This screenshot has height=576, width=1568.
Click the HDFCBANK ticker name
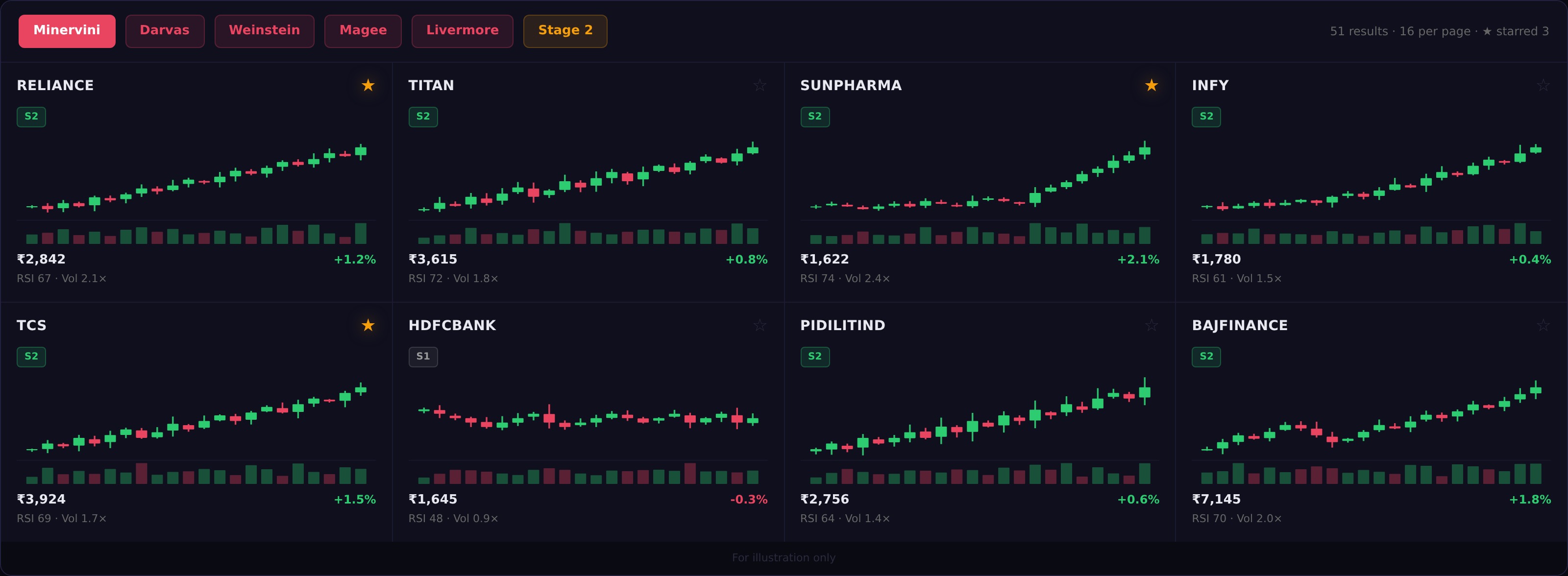point(452,326)
